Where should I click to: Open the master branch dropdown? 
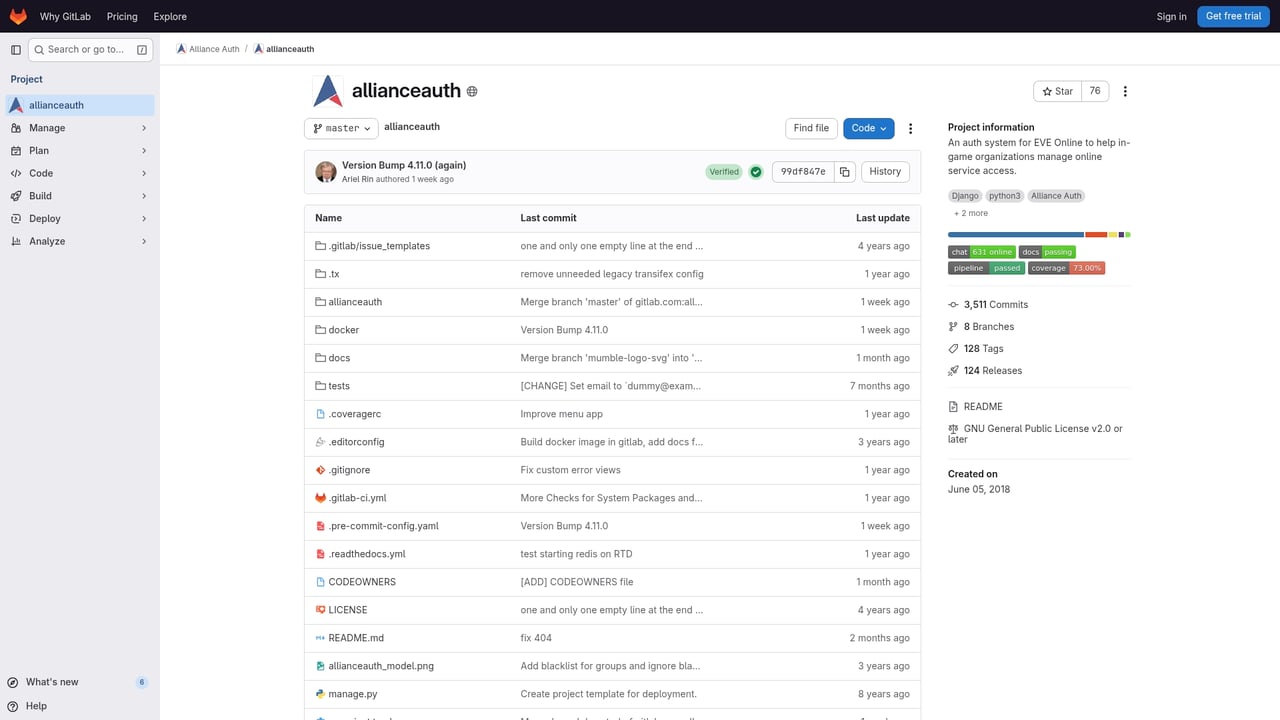341,128
